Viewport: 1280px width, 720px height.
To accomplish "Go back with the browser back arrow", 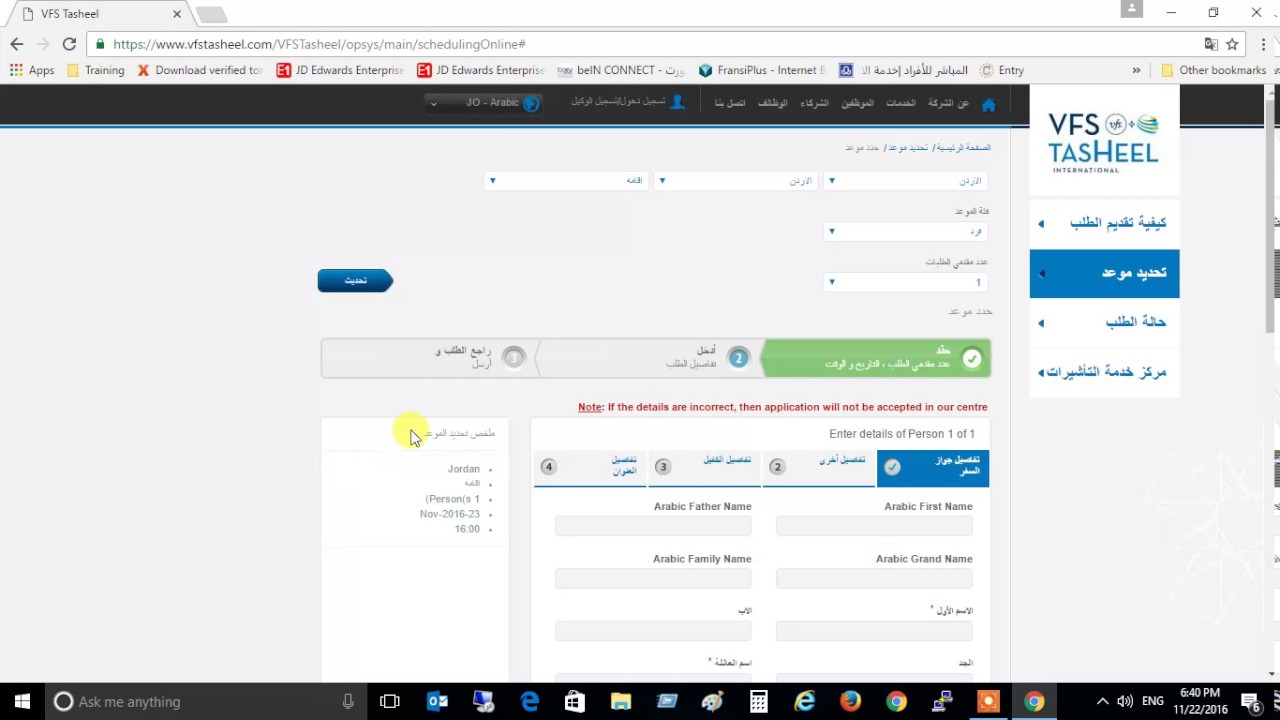I will pos(16,44).
